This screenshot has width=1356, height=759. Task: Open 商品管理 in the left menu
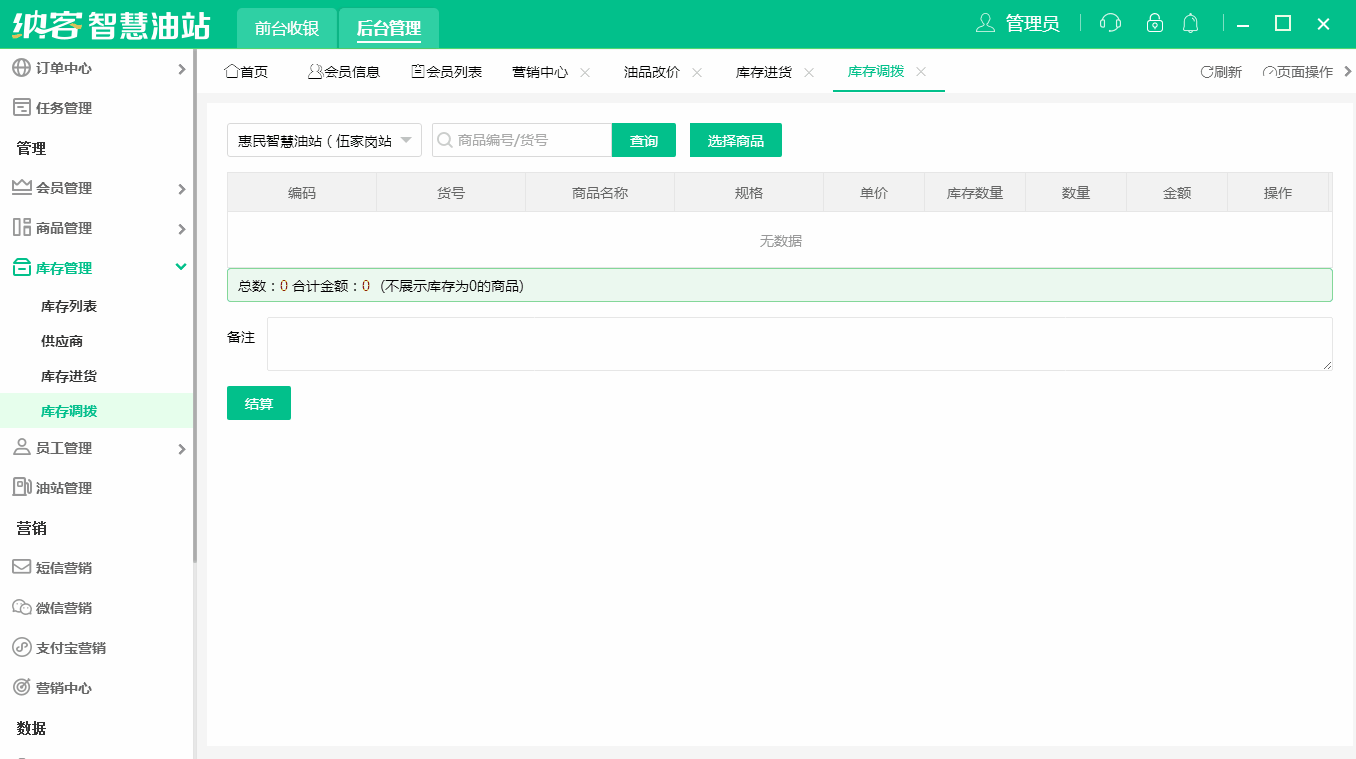[64, 227]
